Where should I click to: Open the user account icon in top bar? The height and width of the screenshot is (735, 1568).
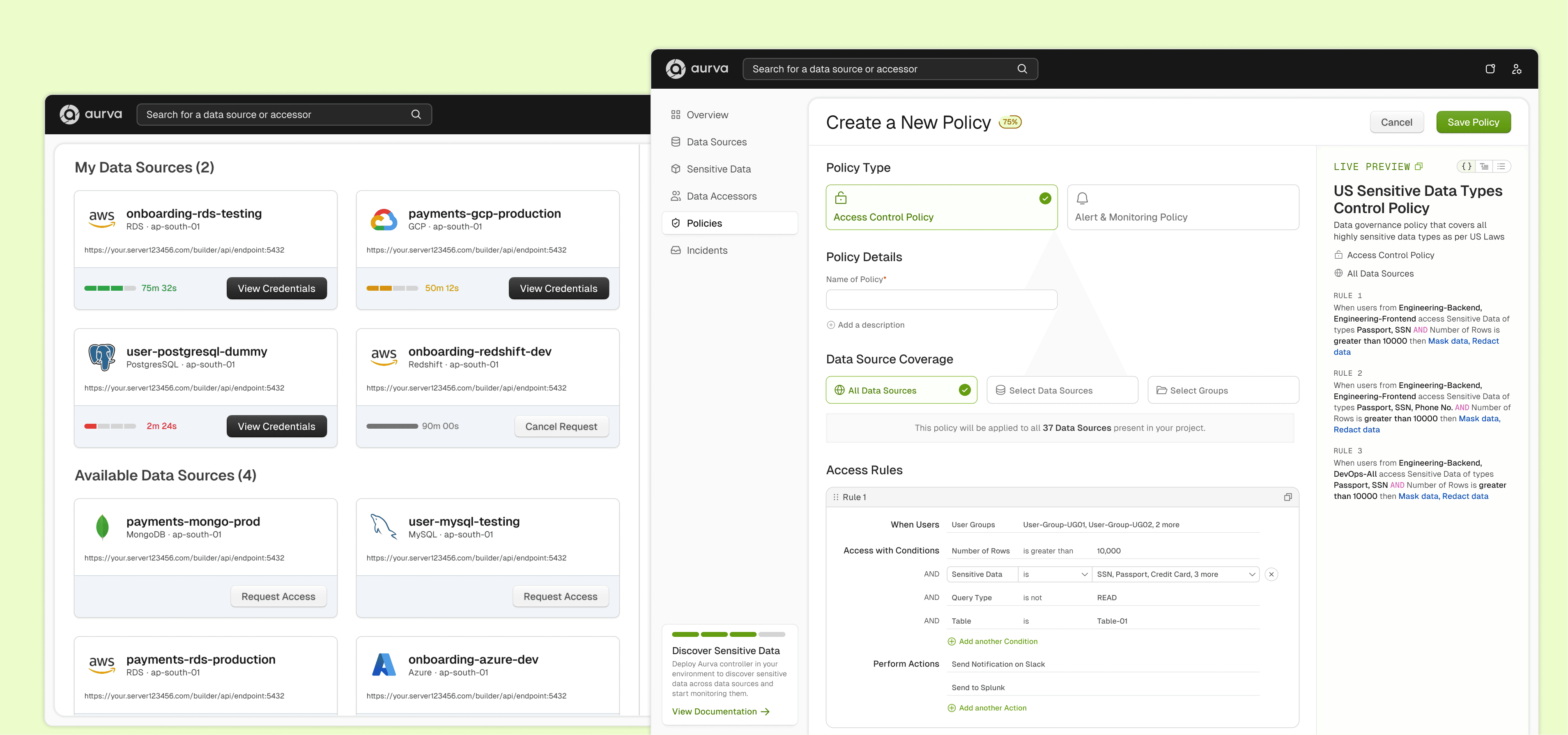coord(1516,69)
